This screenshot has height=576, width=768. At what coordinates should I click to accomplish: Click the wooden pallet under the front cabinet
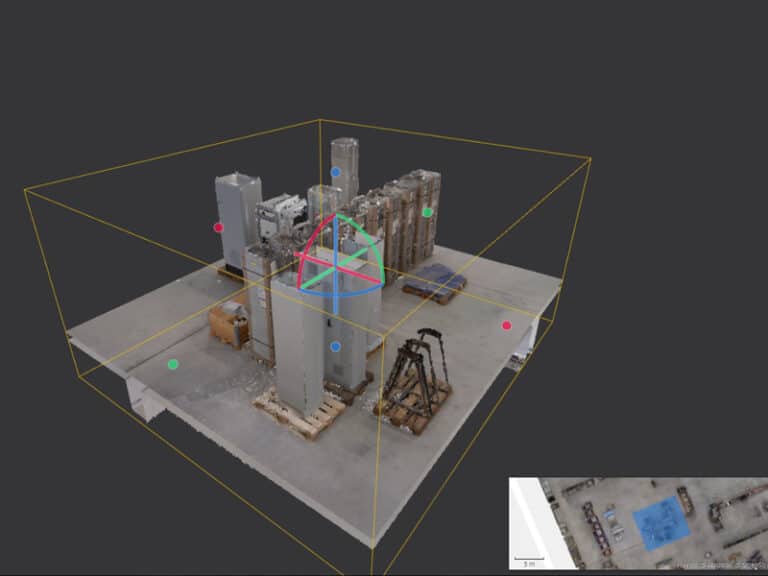tap(298, 417)
